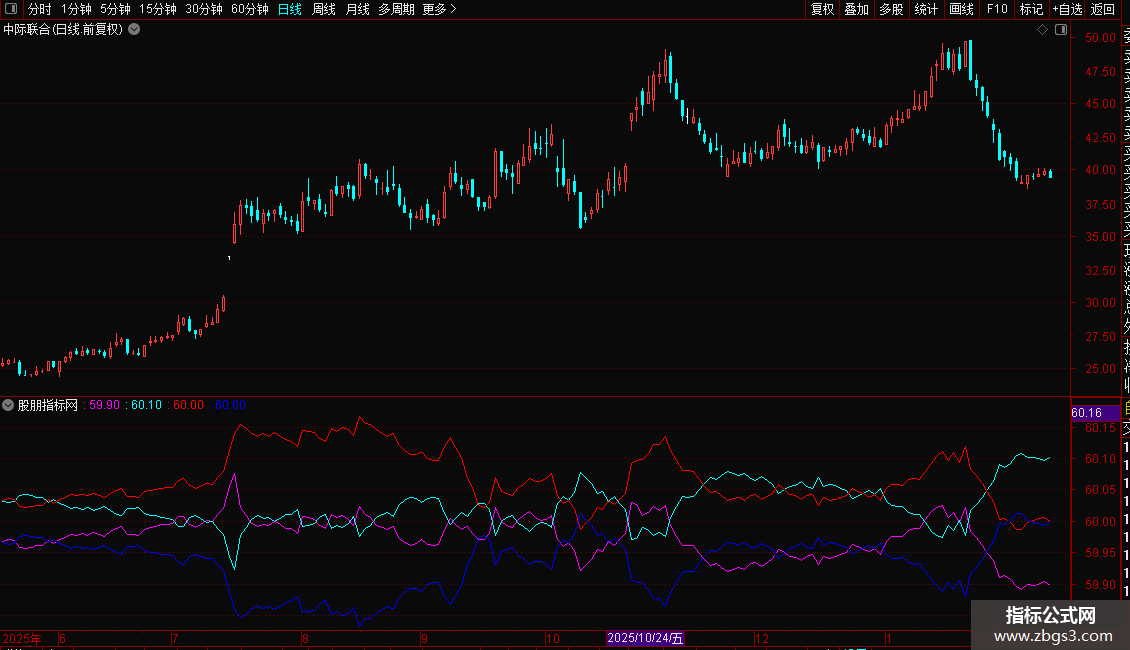Select the 60分钟 period tab
The height and width of the screenshot is (650, 1130).
pyautogui.click(x=250, y=9)
